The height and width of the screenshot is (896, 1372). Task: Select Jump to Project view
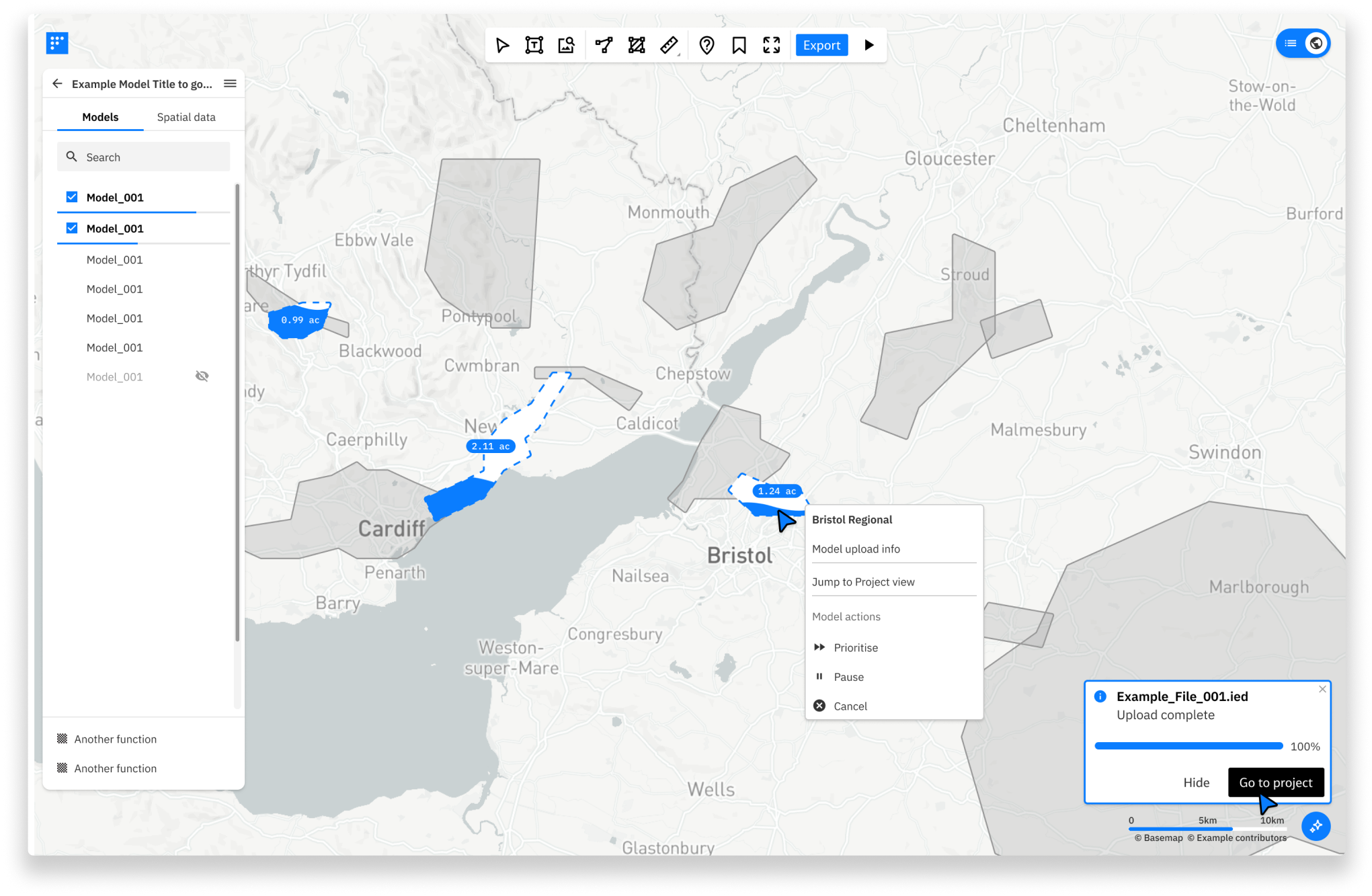pos(894,581)
